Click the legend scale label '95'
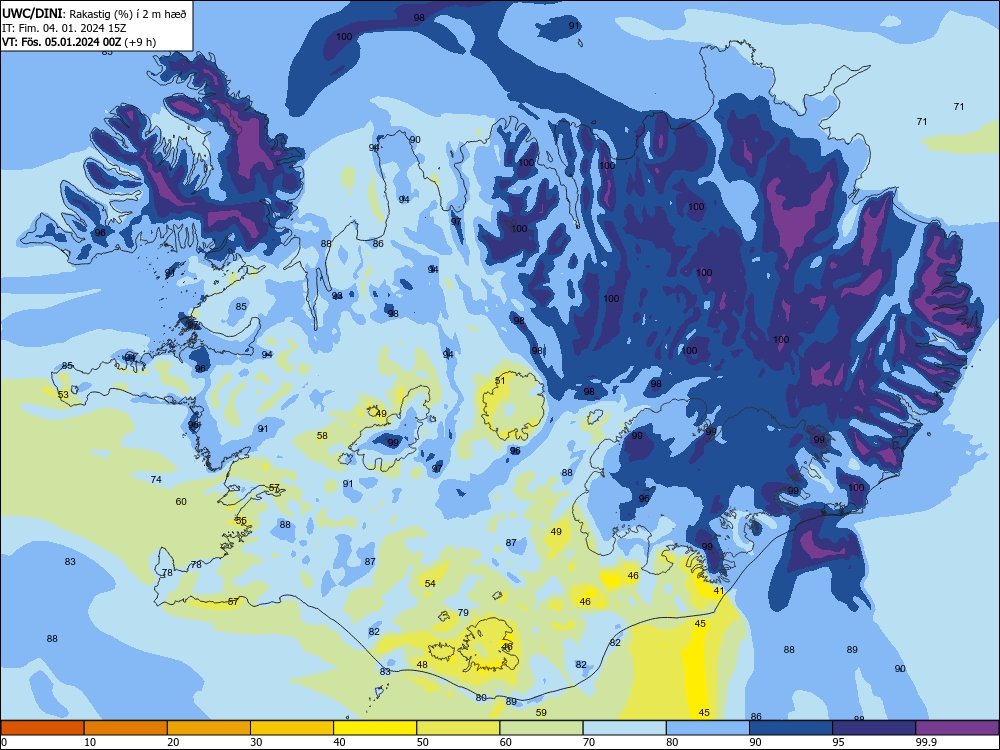Viewport: 1000px width, 750px height. pos(839,742)
